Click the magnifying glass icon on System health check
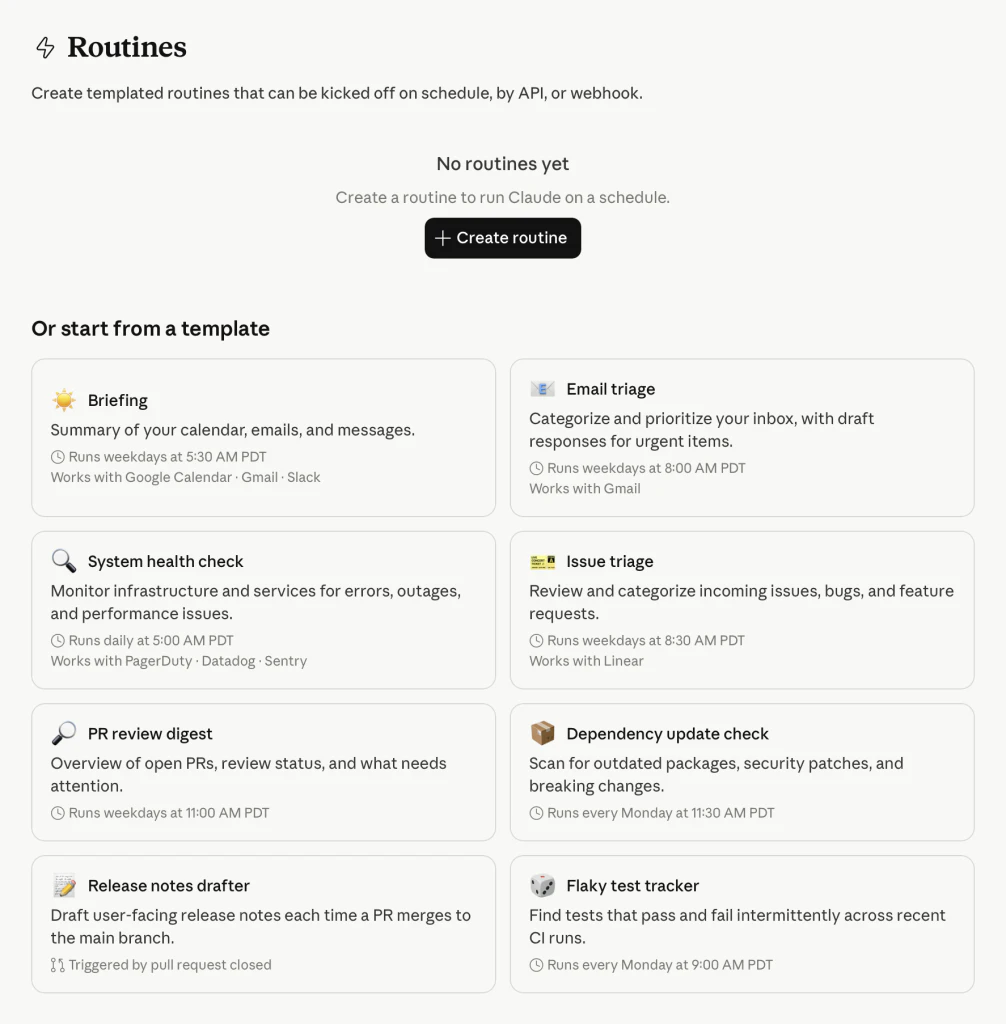Image resolution: width=1006 pixels, height=1024 pixels. (x=63, y=561)
